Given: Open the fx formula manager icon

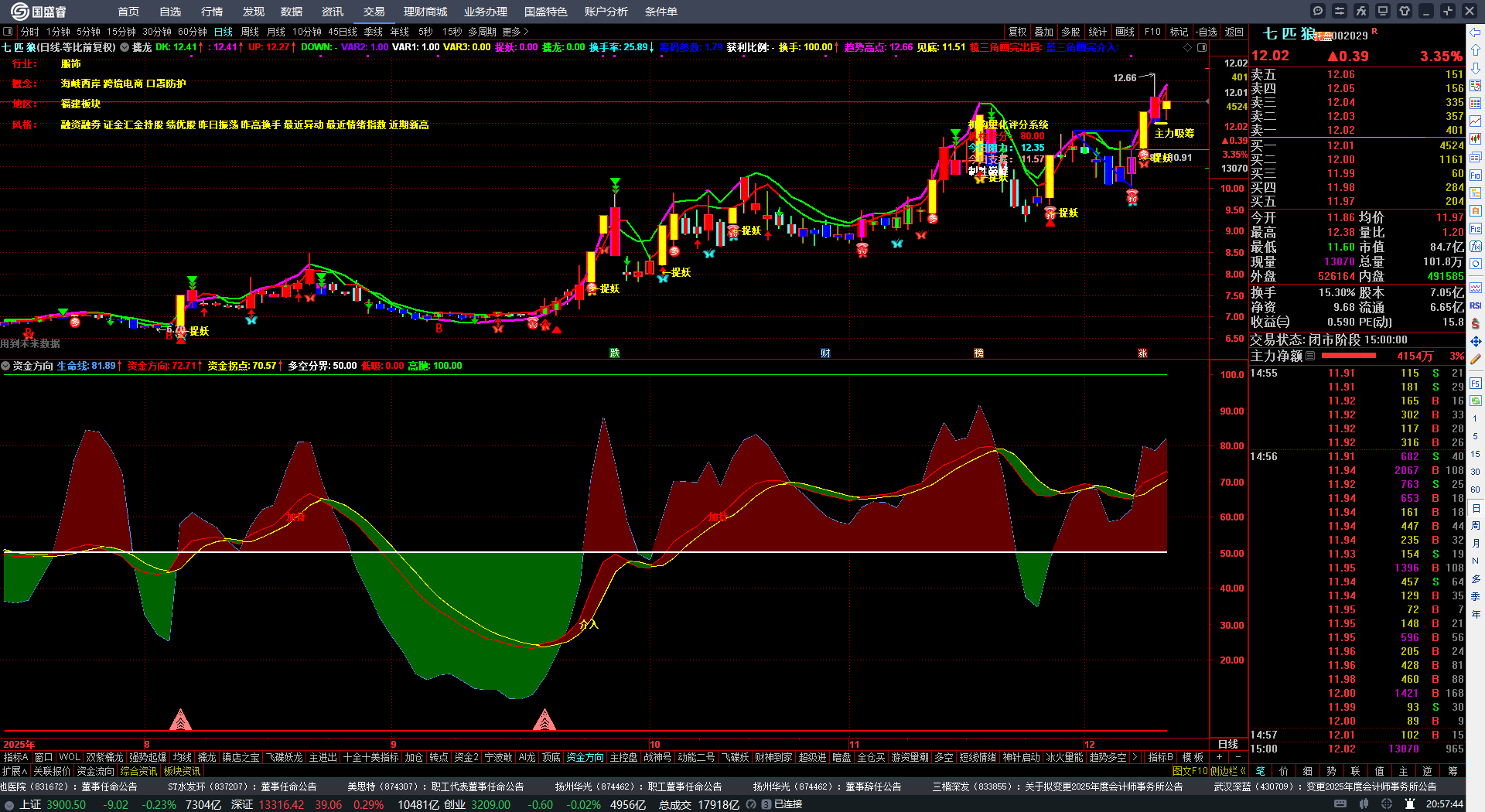Looking at the screenshot, I should [x=1361, y=11].
